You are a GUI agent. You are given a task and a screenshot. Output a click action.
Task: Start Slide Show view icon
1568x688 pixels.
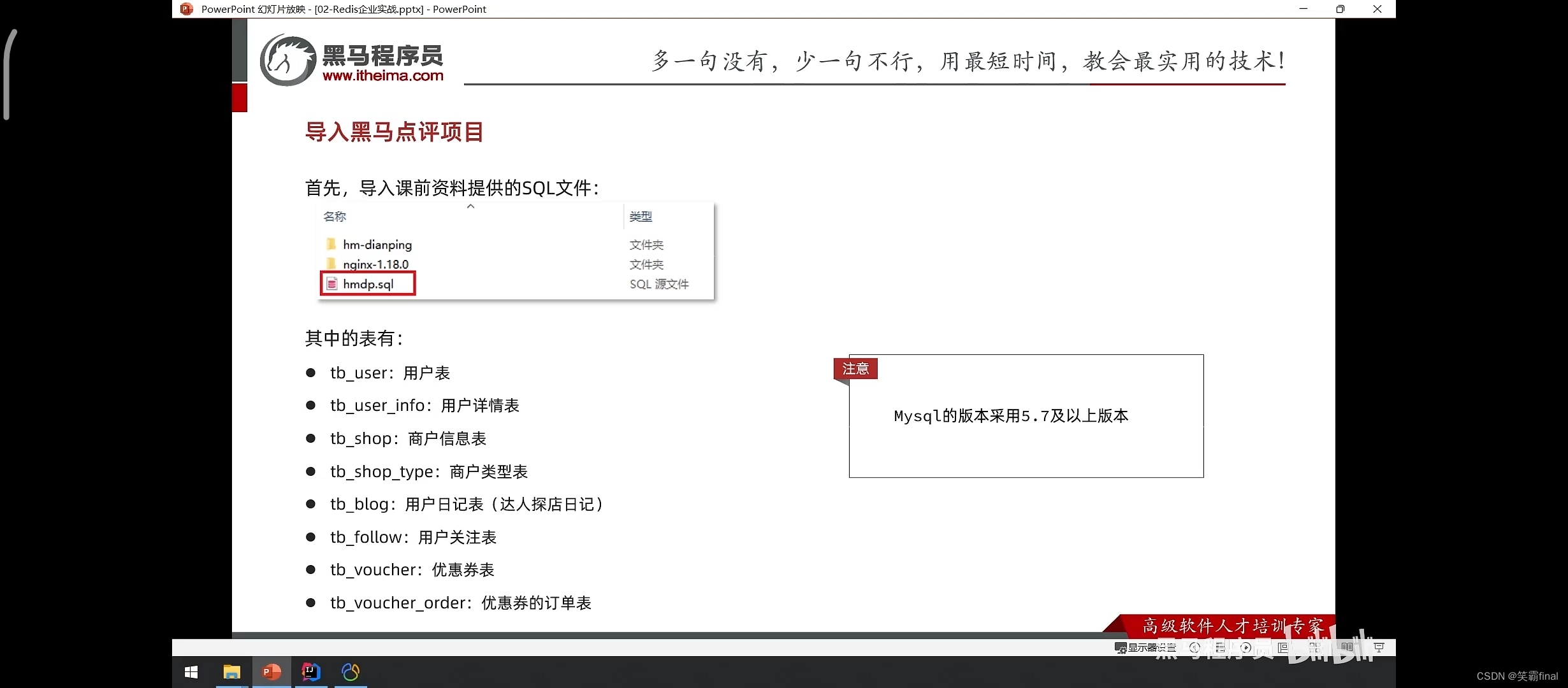[1379, 647]
